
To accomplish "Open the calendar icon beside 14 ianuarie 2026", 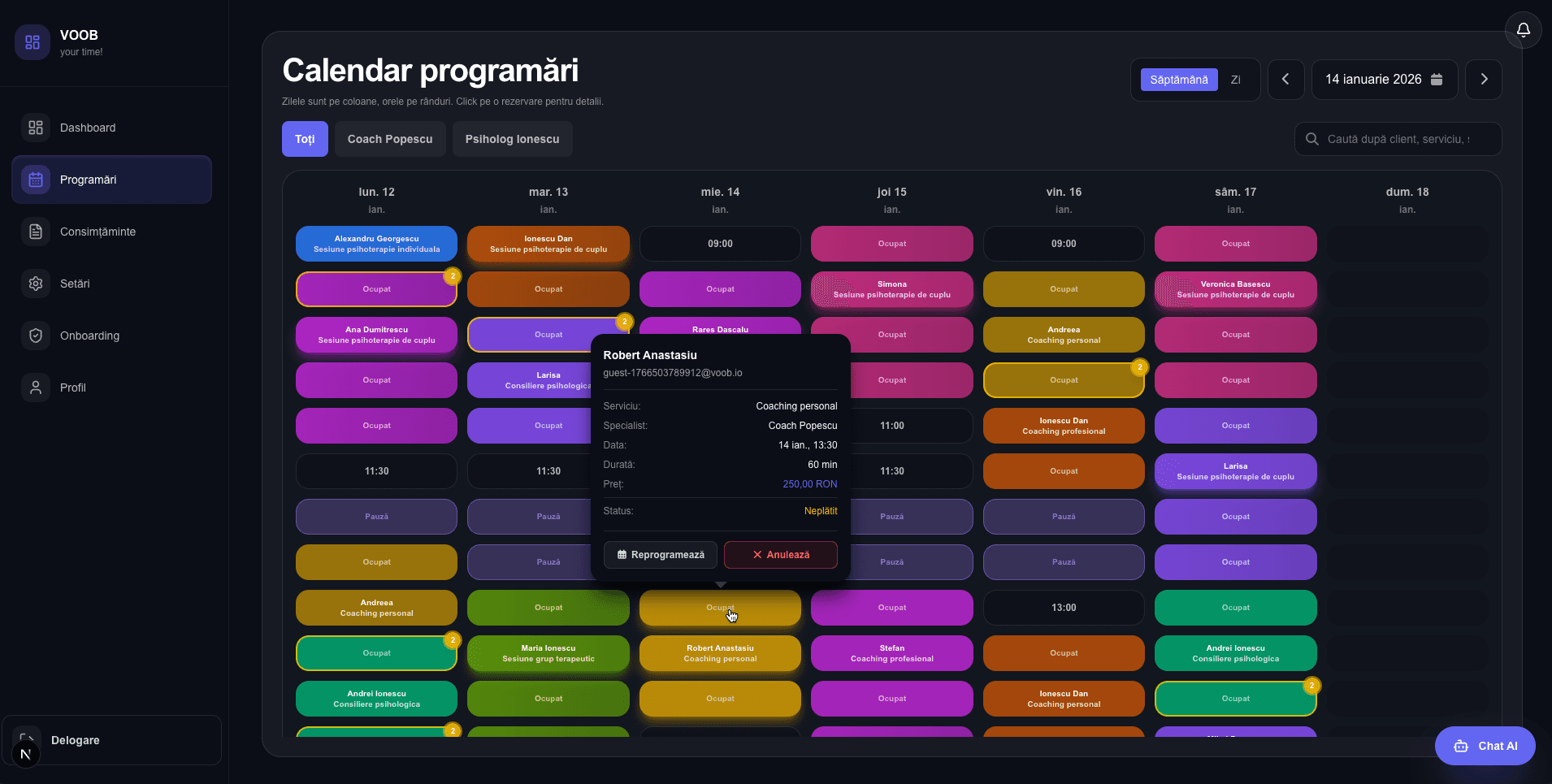I will (1437, 80).
